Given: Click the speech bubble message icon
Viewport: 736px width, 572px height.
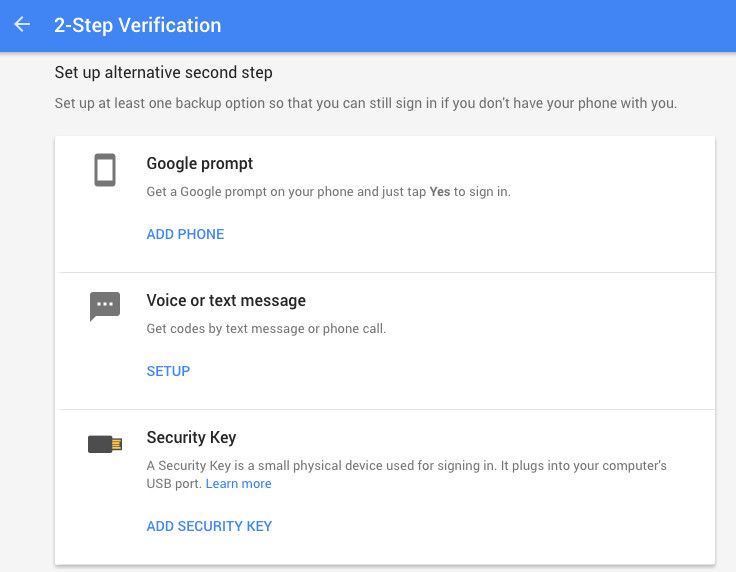Looking at the screenshot, I should click(x=105, y=306).
